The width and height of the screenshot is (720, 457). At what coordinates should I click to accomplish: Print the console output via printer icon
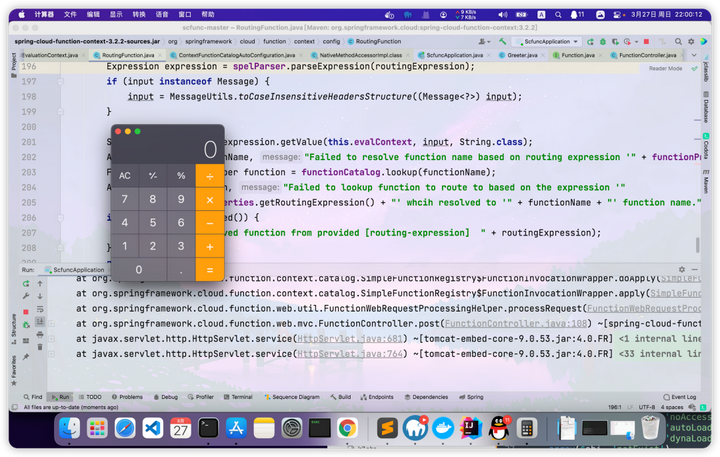(x=40, y=334)
